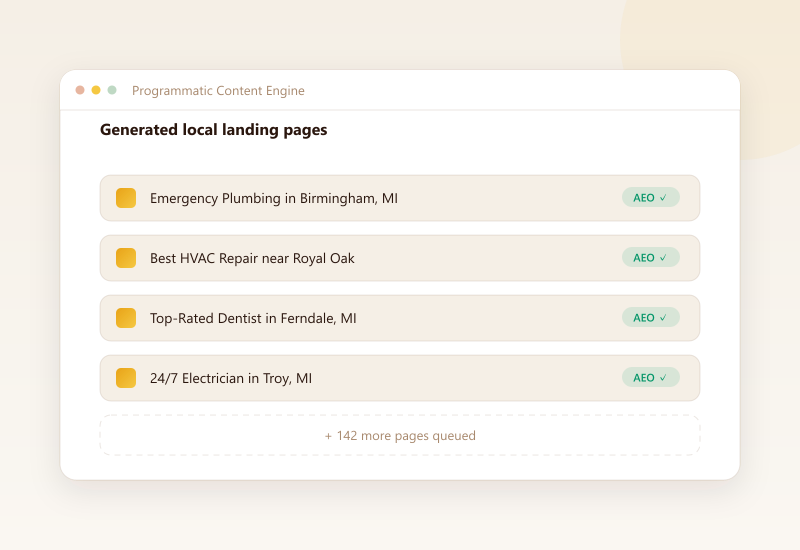Click the AEO badge for 24/7 Electrician
Image resolution: width=800 pixels, height=550 pixels.
(651, 378)
